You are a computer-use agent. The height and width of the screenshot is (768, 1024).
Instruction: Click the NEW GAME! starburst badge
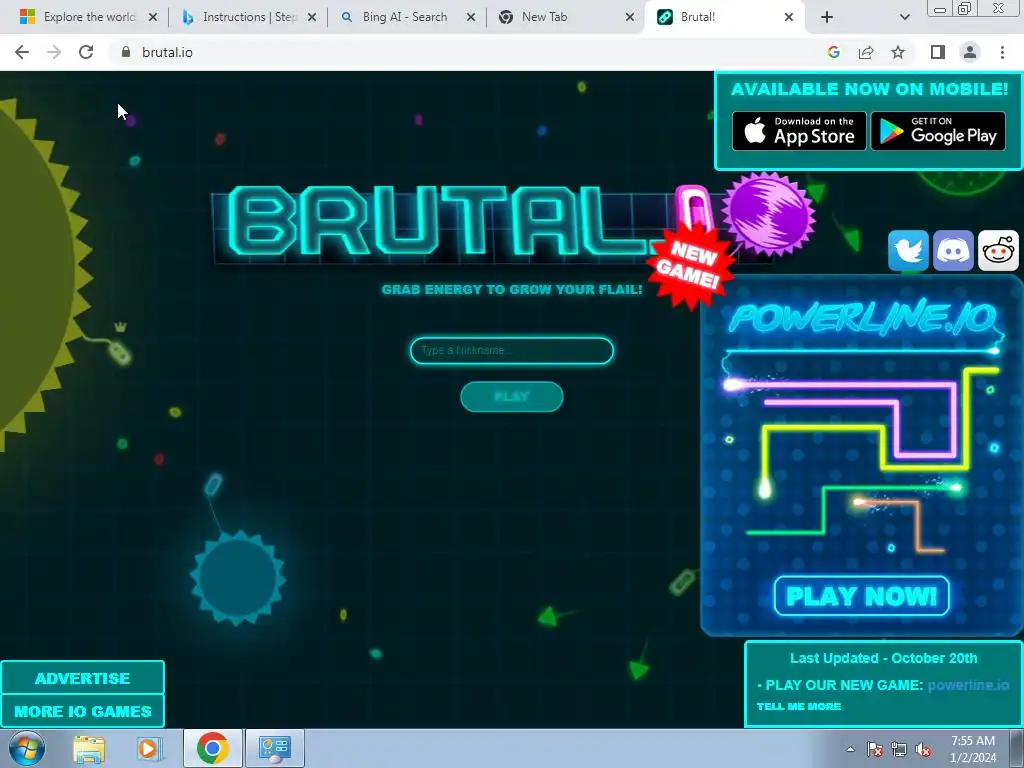(692, 266)
